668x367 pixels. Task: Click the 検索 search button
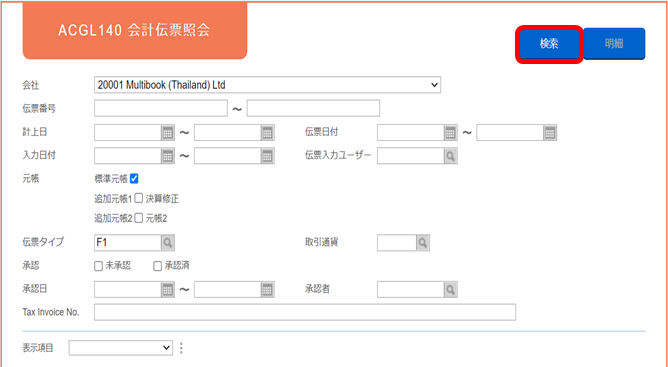(549, 44)
